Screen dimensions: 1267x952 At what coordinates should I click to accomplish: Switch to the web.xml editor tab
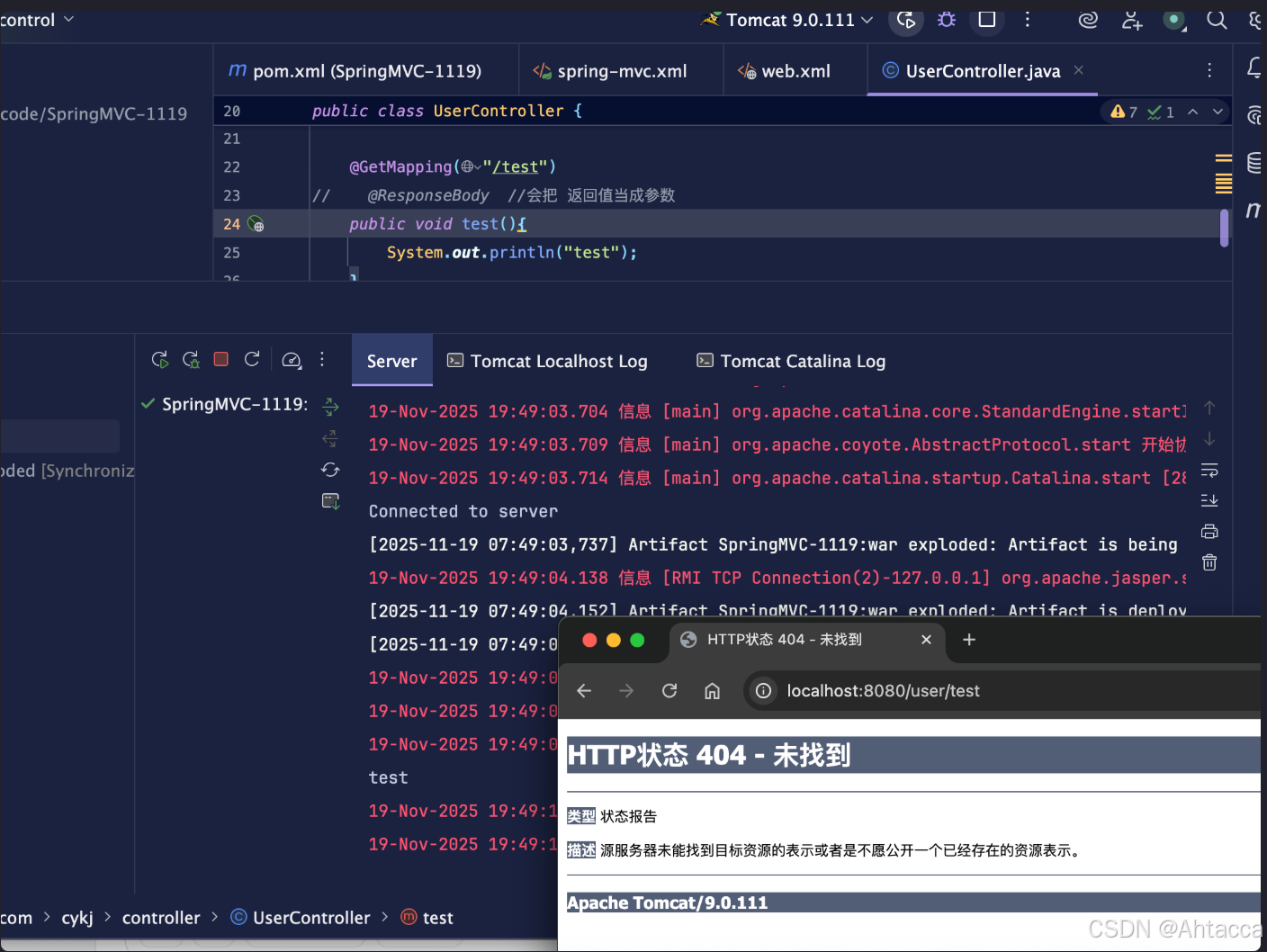tap(784, 70)
